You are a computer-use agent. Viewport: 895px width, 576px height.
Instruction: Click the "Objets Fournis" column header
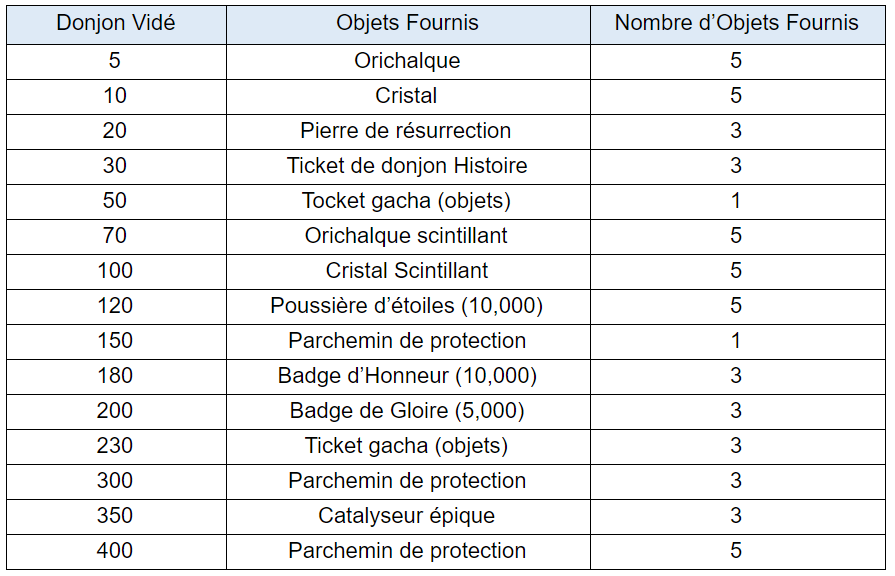(407, 23)
